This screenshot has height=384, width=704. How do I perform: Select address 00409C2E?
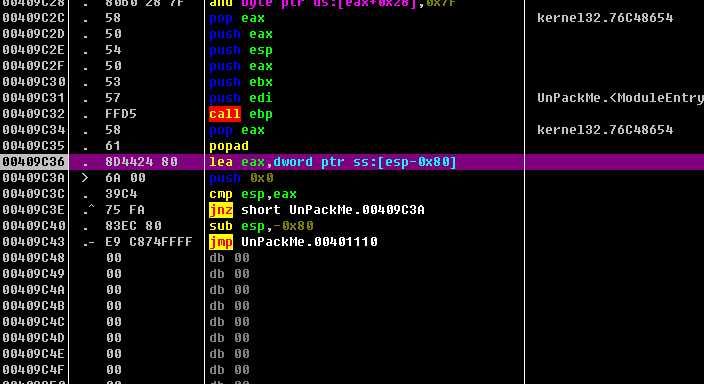coord(34,50)
